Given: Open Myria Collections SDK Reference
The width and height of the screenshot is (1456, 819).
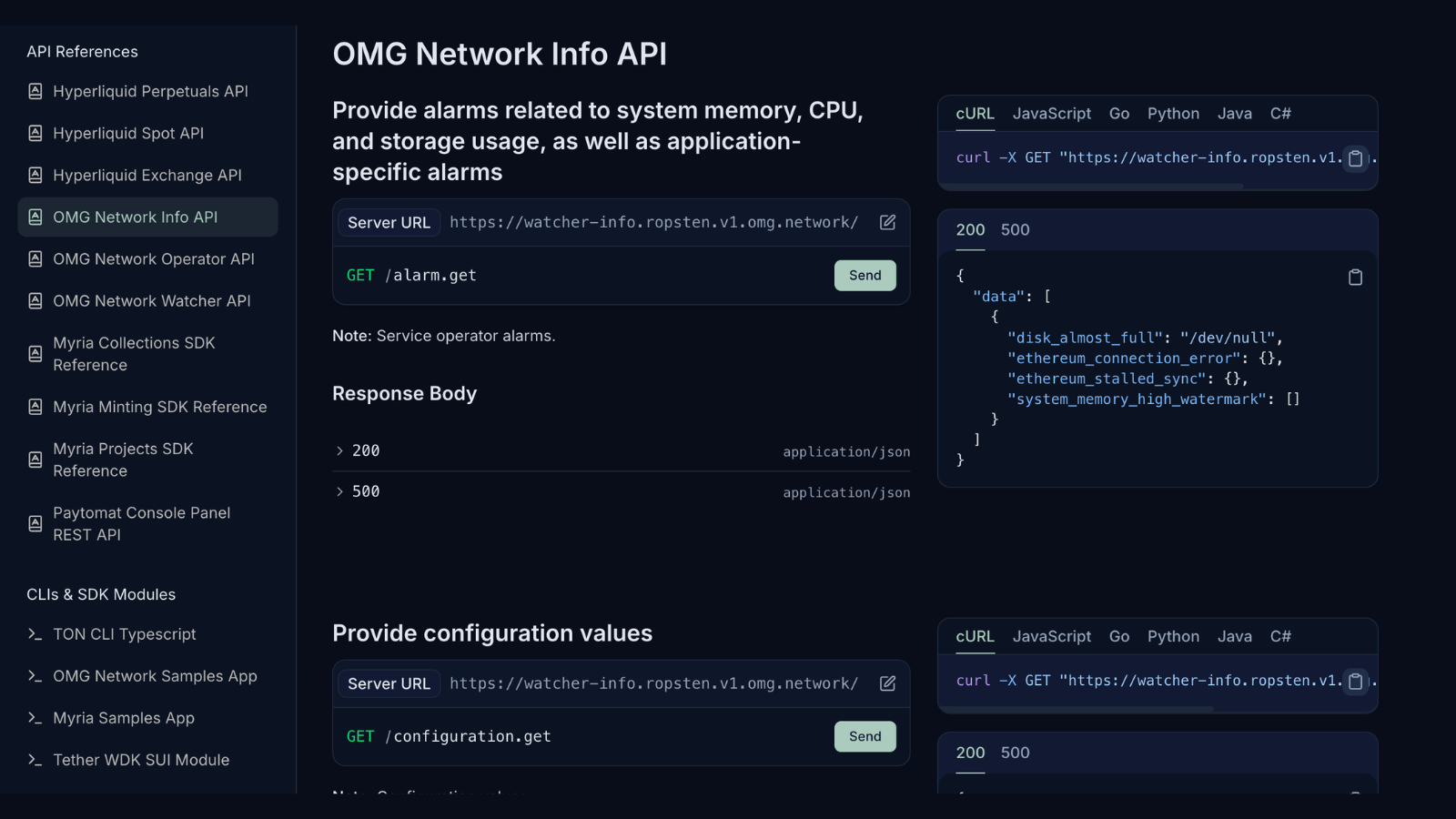Looking at the screenshot, I should pyautogui.click(x=147, y=354).
